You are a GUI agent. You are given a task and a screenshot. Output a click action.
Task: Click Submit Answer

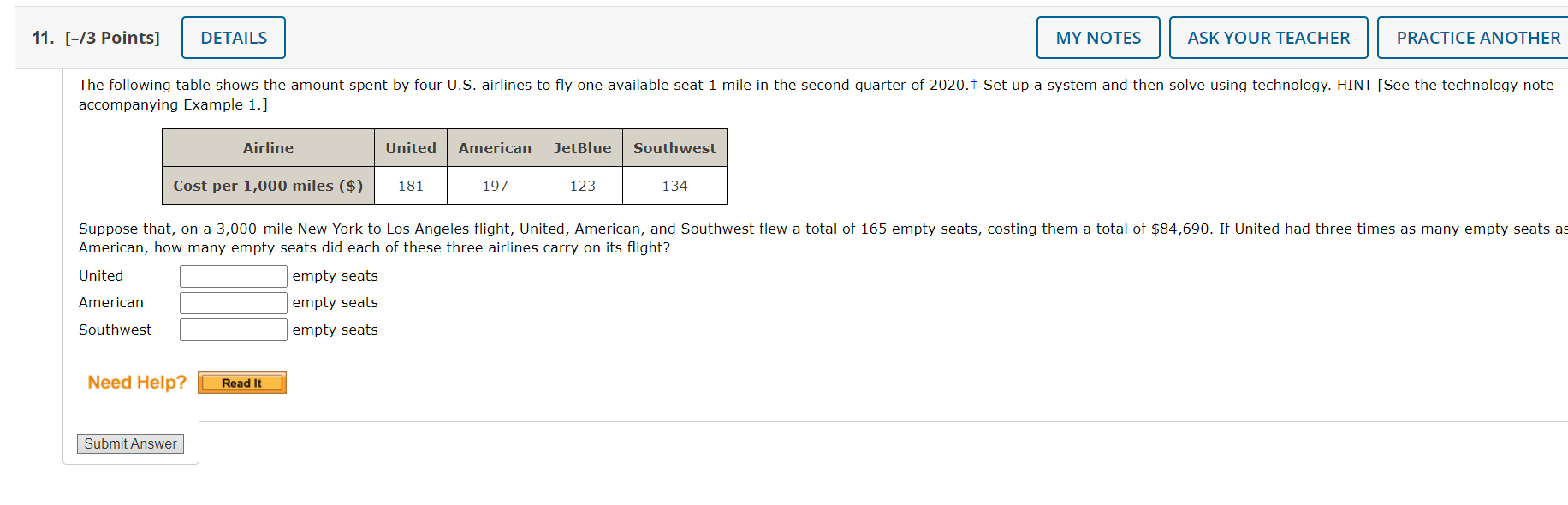pos(130,443)
